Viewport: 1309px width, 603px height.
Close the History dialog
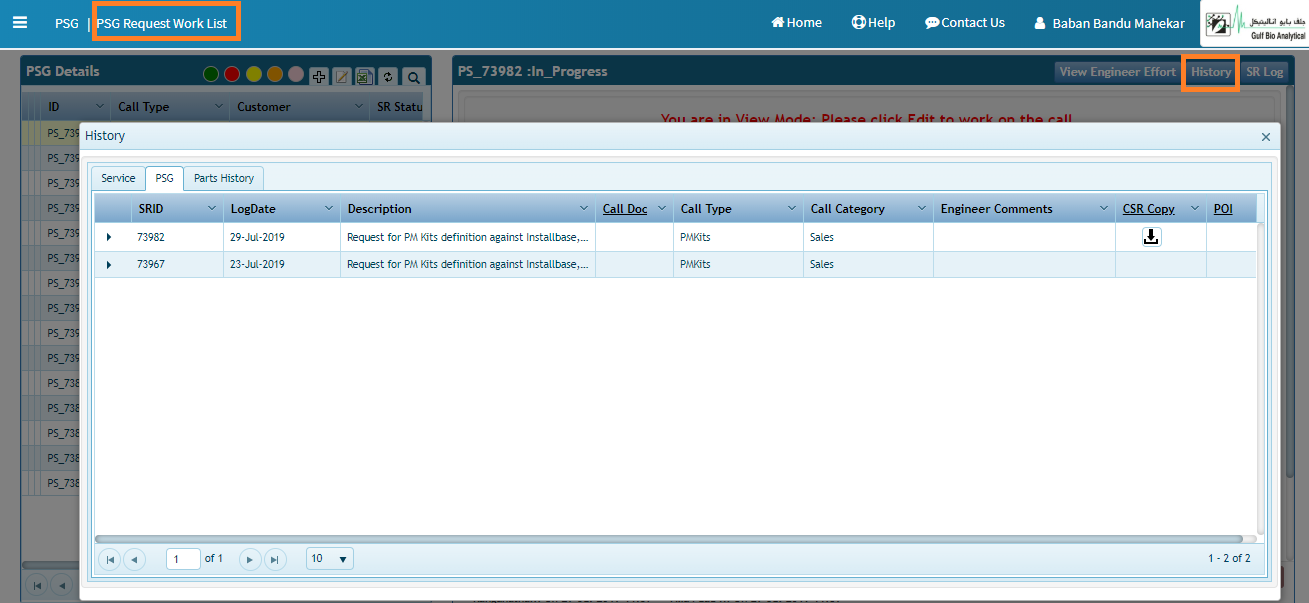pyautogui.click(x=1266, y=137)
